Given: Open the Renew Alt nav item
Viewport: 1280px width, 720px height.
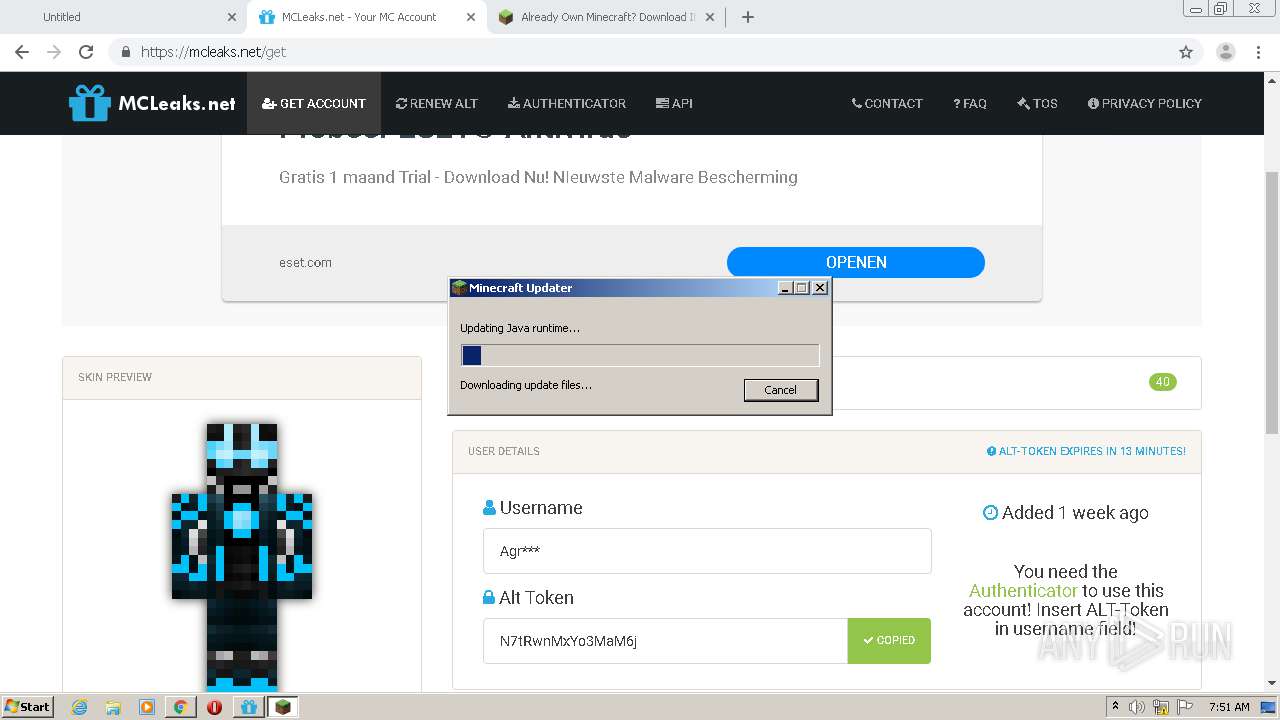Looking at the screenshot, I should [437, 103].
